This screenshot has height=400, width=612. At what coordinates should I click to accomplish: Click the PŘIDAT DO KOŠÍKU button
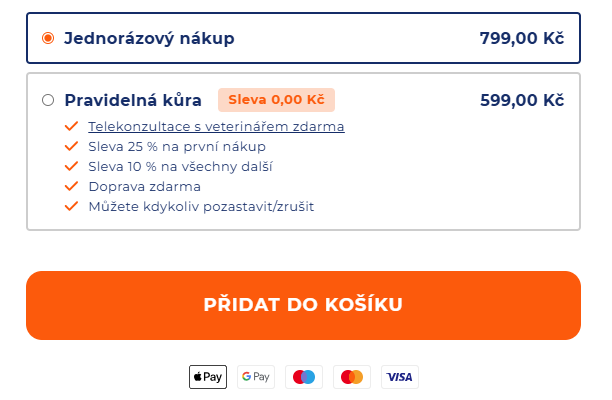click(x=303, y=305)
